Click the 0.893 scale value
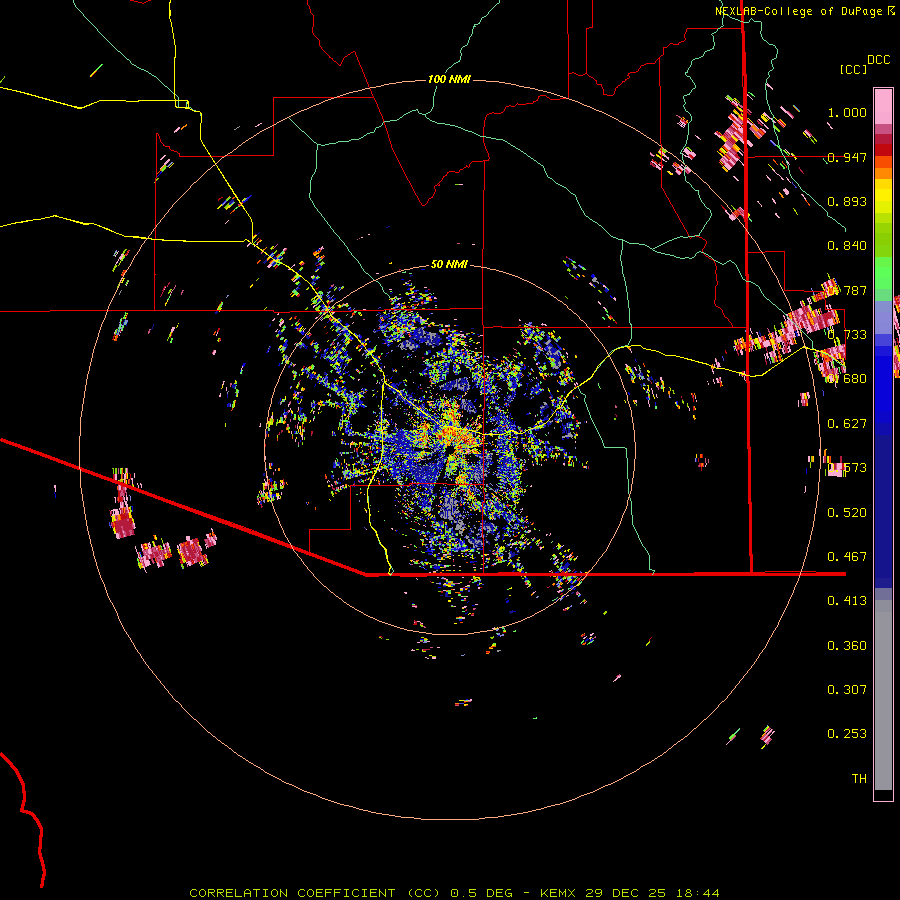 coord(847,201)
